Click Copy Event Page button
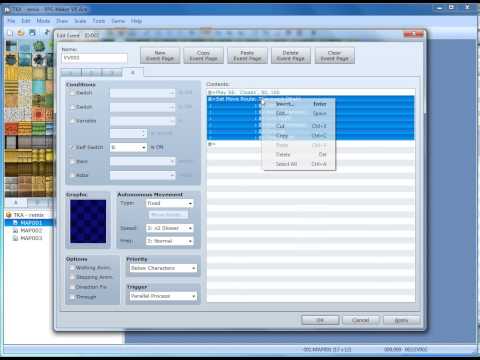Image resolution: width=480 pixels, height=360 pixels. tap(203, 56)
